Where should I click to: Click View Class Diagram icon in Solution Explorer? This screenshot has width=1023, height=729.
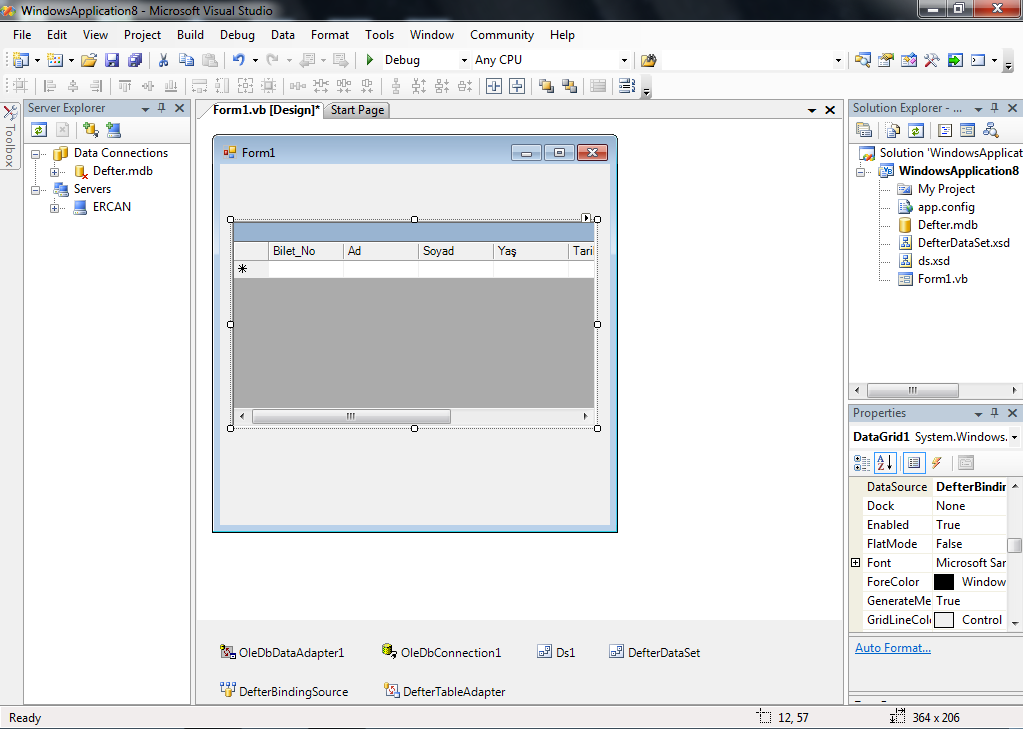[990, 130]
